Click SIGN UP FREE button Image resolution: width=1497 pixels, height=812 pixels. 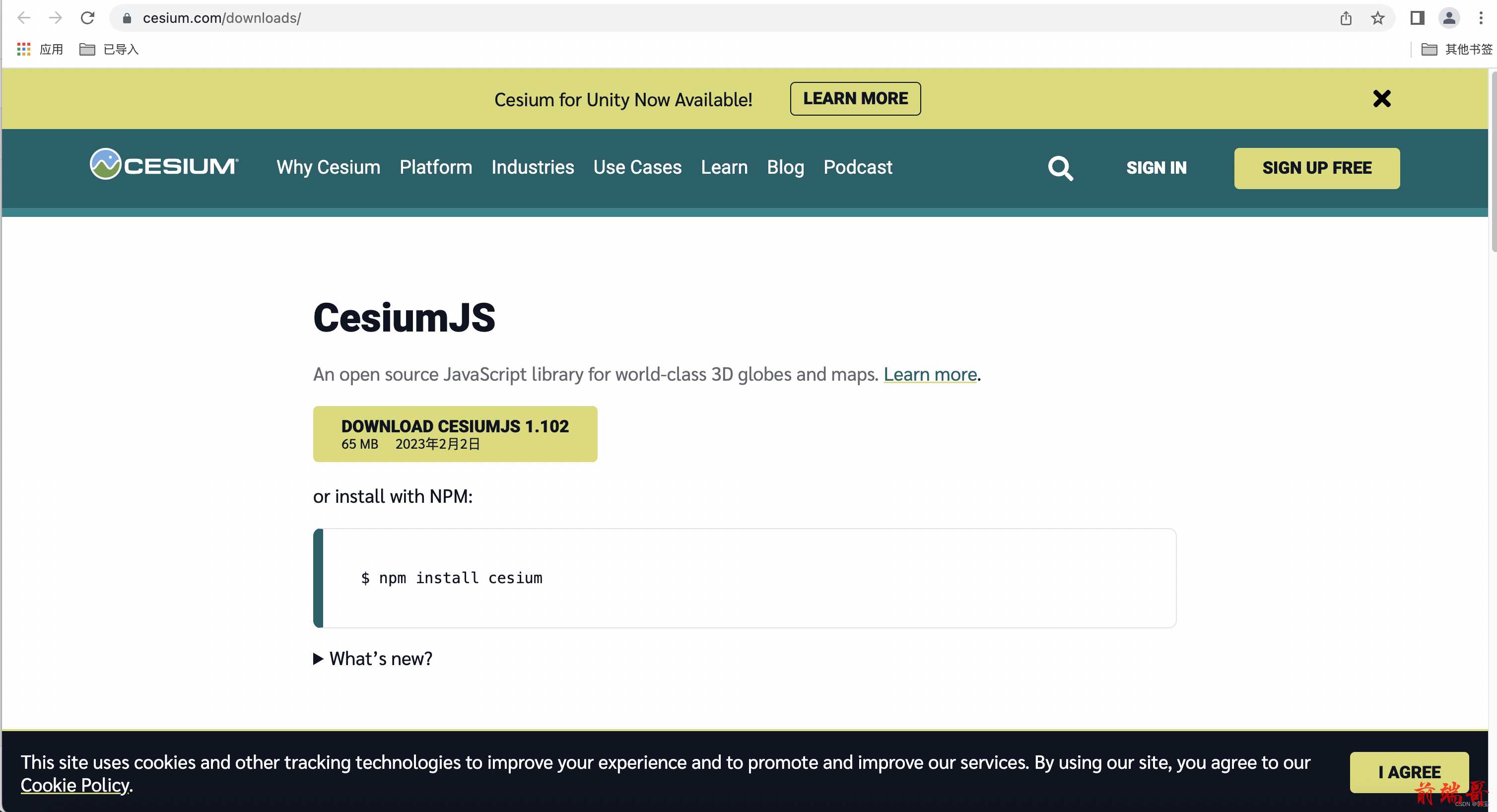click(x=1317, y=168)
